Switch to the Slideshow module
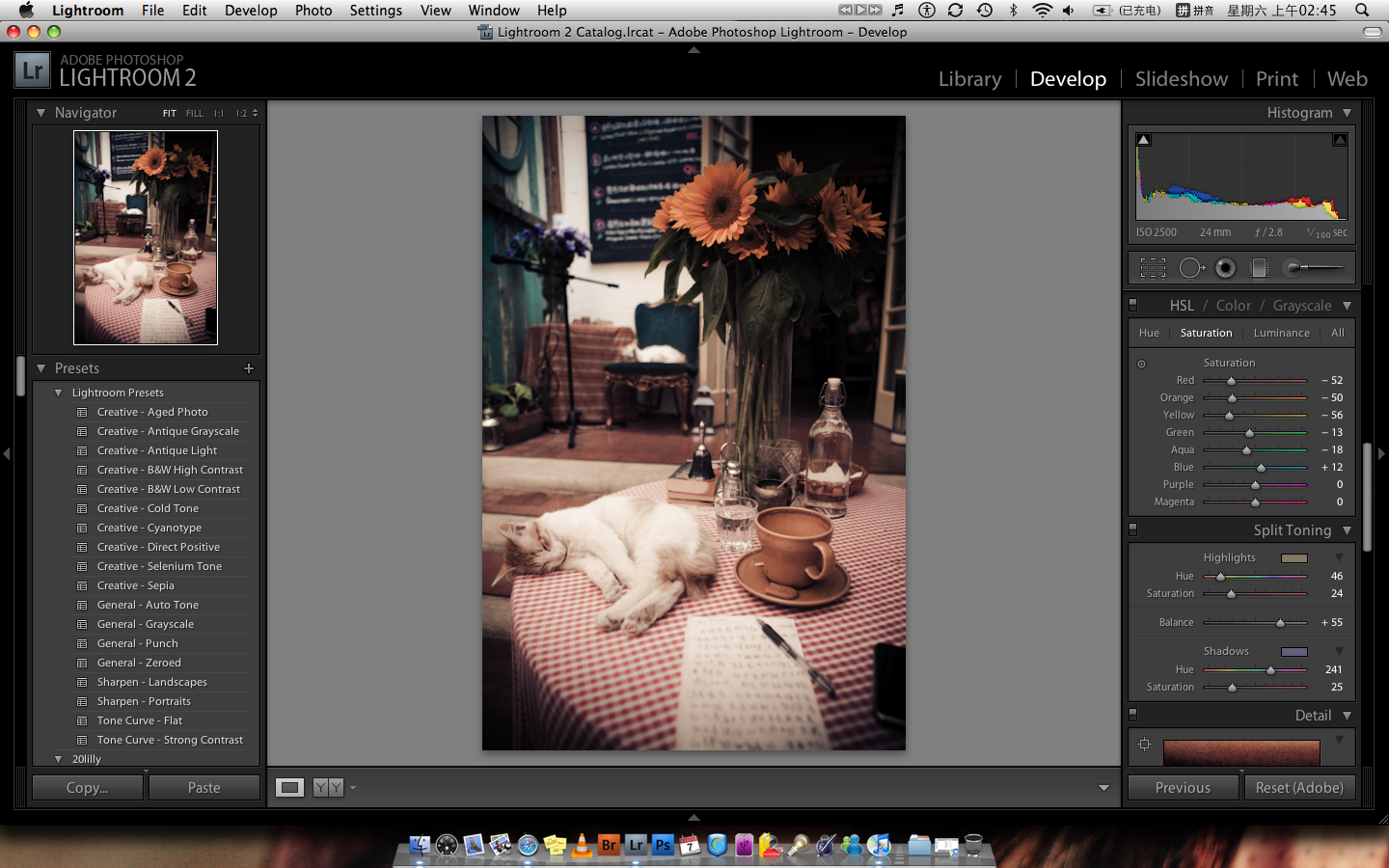 click(x=1182, y=79)
